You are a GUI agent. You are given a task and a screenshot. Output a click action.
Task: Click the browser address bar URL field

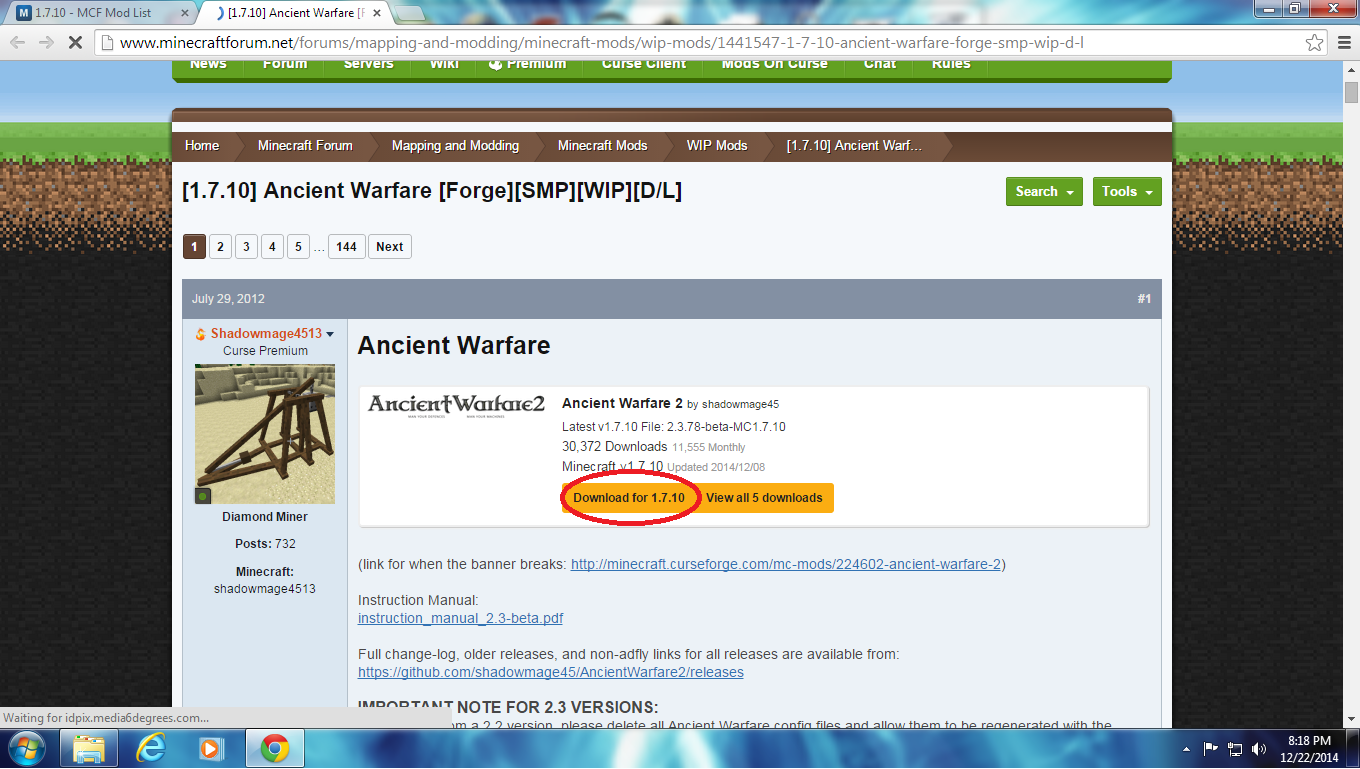[x=700, y=43]
